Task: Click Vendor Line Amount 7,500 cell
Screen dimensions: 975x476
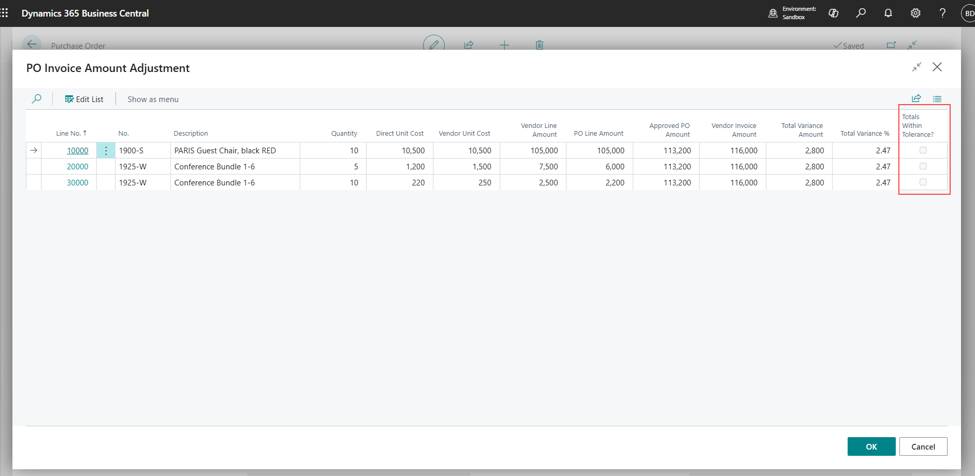Action: point(533,167)
